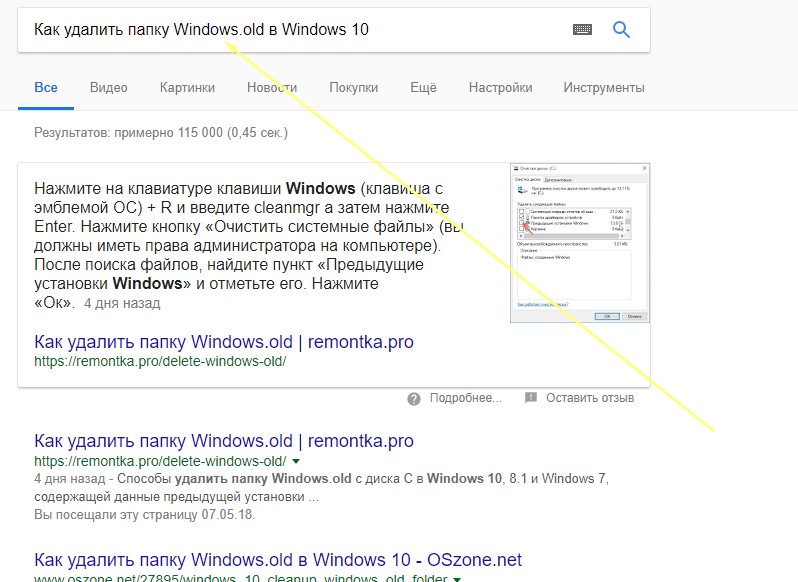Click the featured snippet green remontka.pro URL

coord(160,361)
